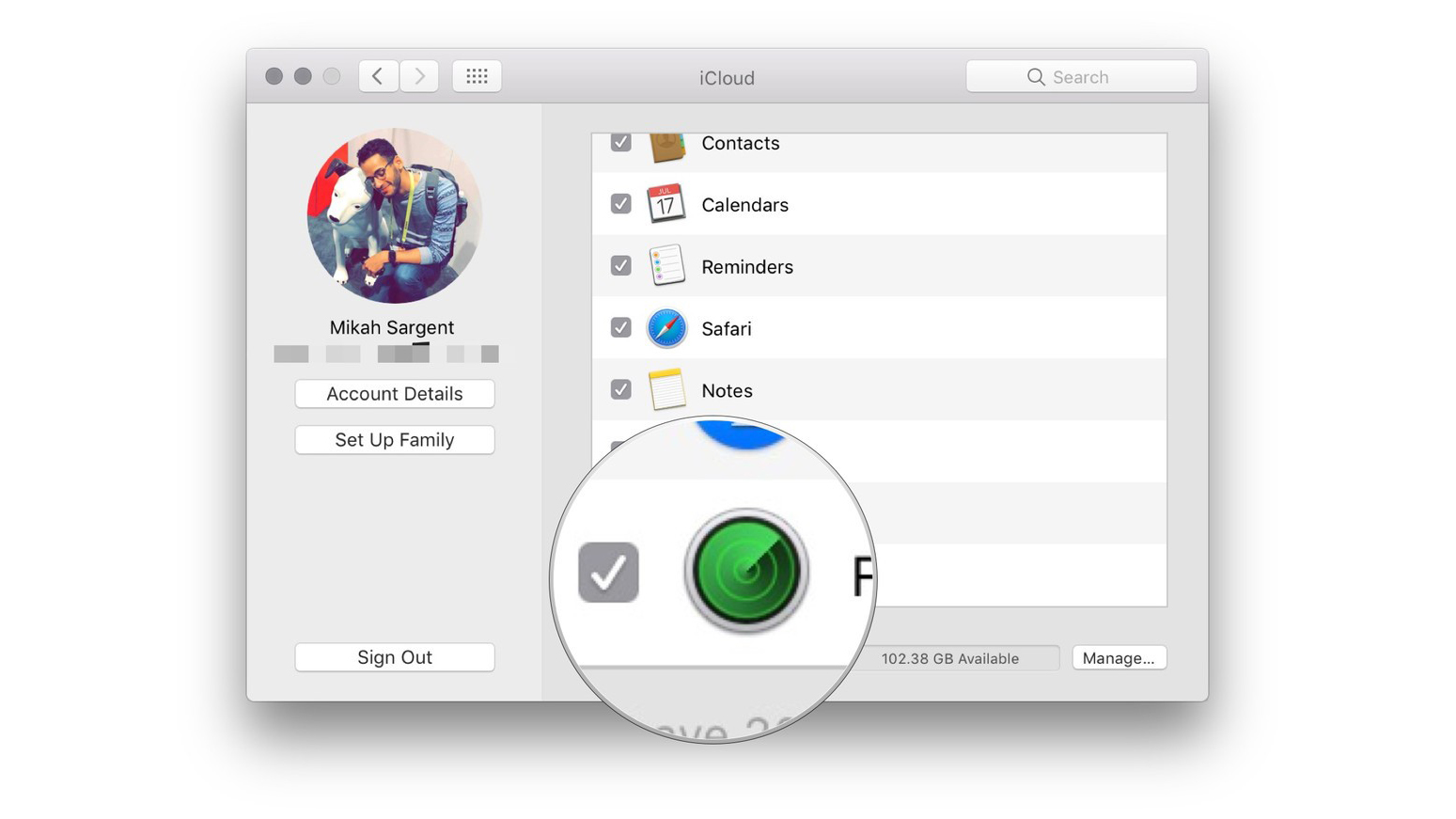Click the Reminders label
The width and height of the screenshot is (1456, 819).
click(x=747, y=267)
